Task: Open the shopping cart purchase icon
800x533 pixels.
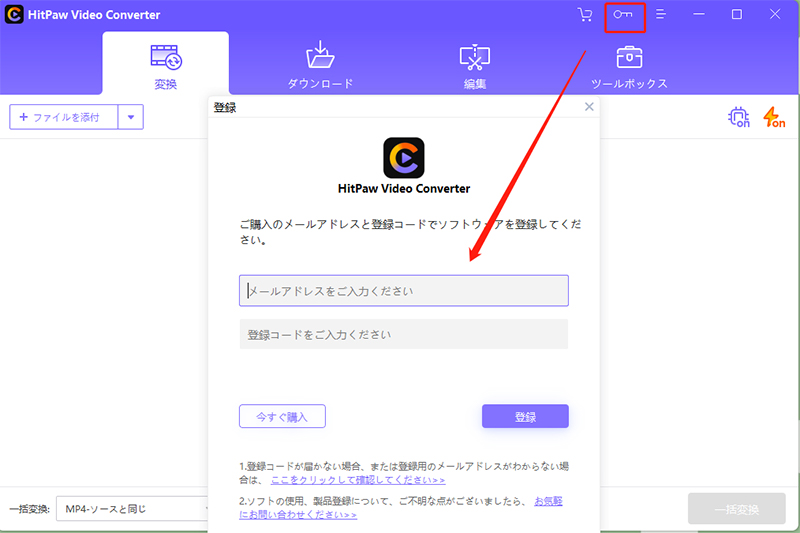Action: tap(585, 15)
